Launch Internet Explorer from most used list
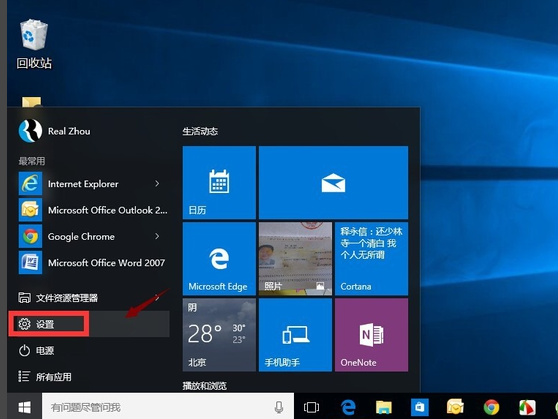The image size is (558, 419). (x=94, y=184)
